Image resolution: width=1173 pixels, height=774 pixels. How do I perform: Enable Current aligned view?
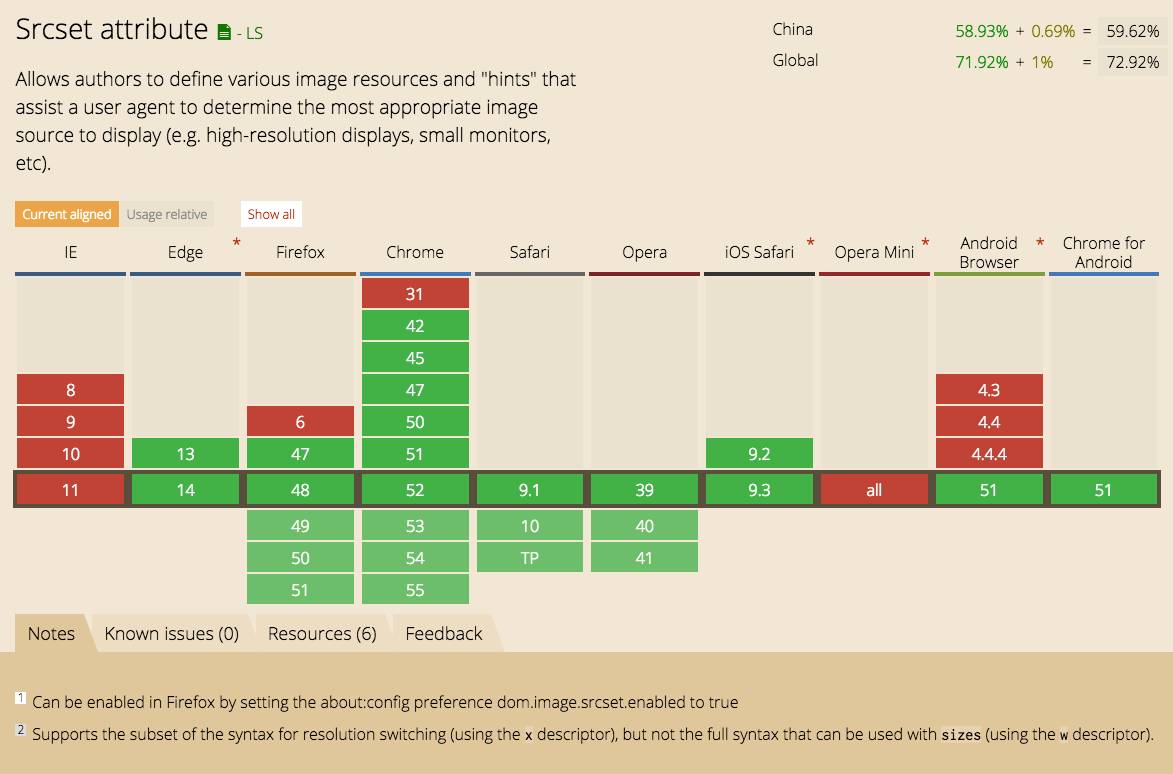point(67,214)
